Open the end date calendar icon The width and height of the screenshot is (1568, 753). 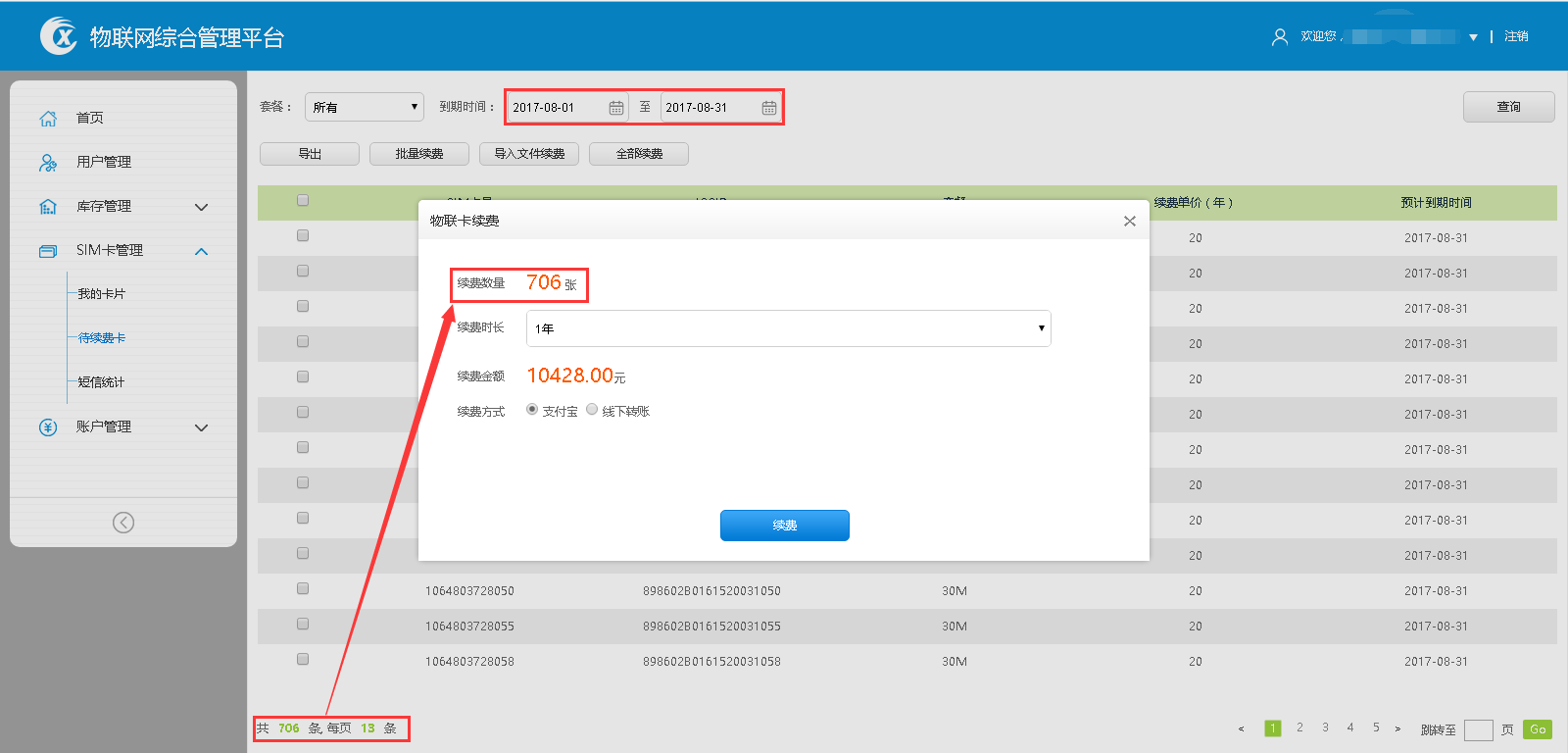[x=769, y=108]
